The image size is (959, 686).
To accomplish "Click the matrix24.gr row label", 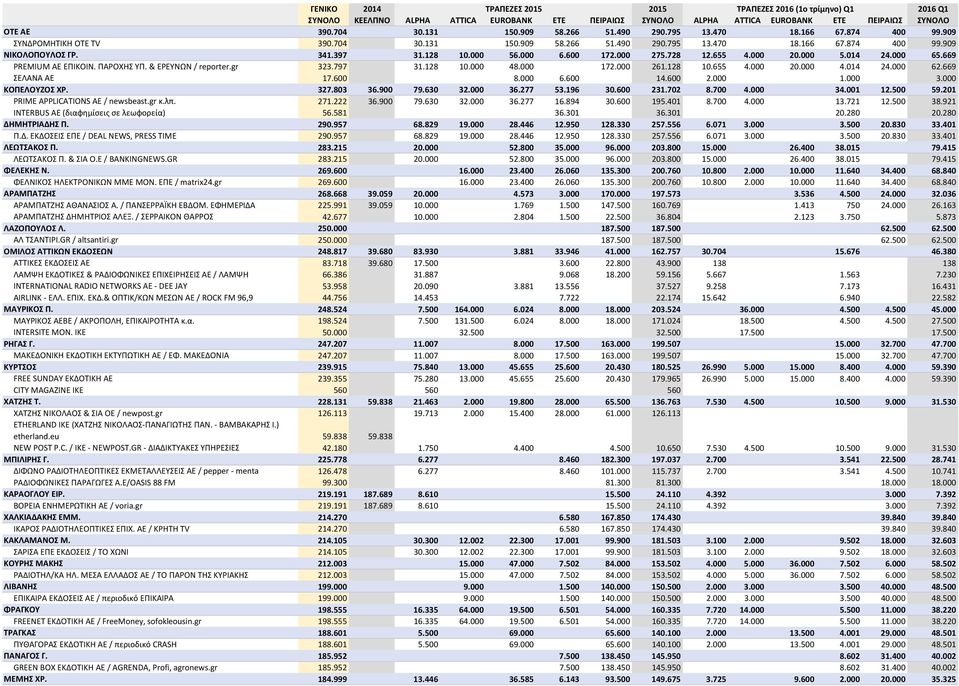I will [x=117, y=182].
